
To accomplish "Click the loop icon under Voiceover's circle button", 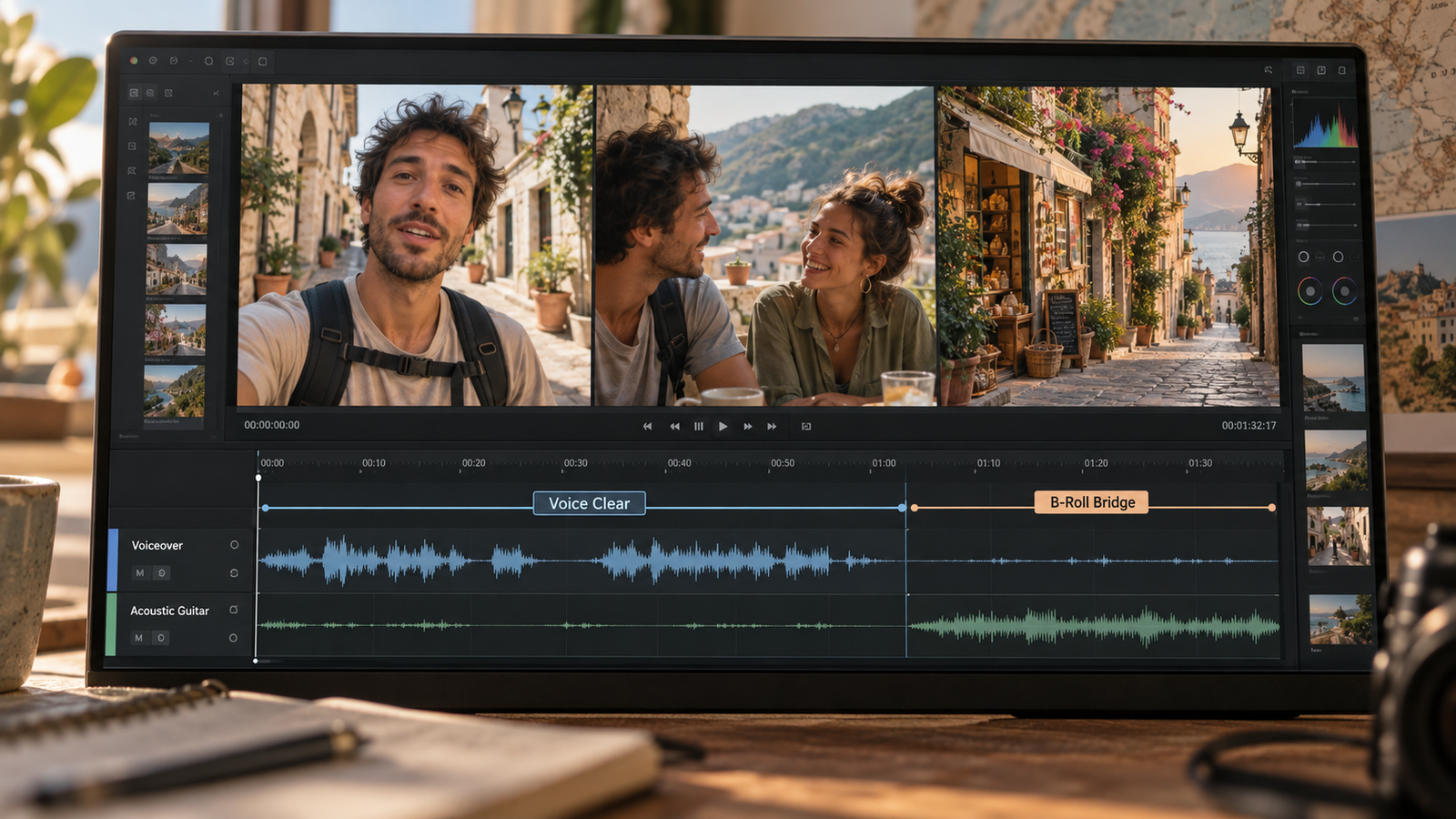I will pyautogui.click(x=234, y=573).
